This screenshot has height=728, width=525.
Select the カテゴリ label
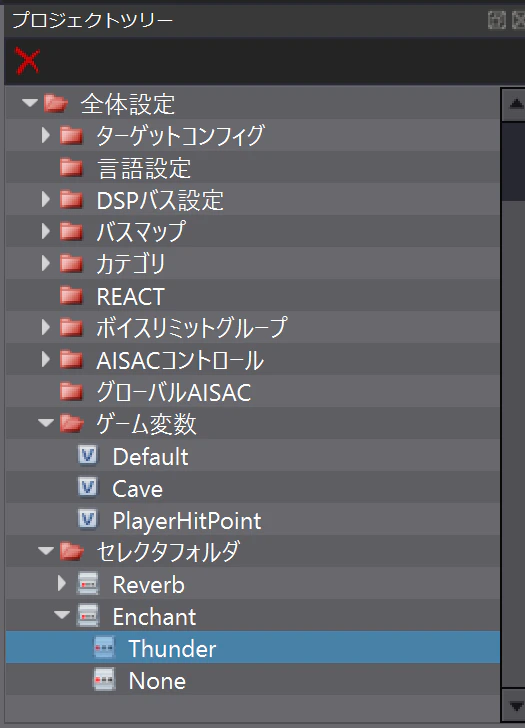(x=130, y=264)
